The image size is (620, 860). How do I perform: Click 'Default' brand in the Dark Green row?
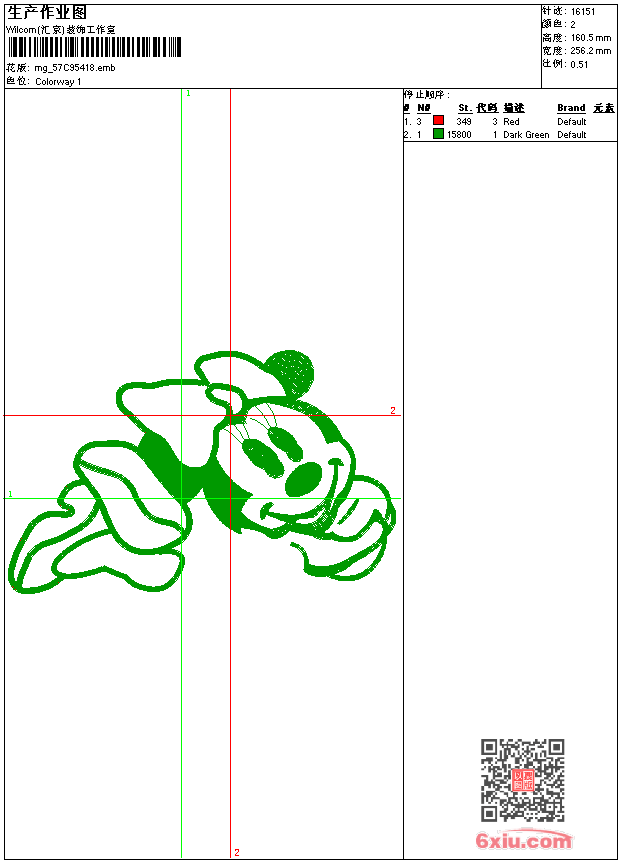pos(572,135)
